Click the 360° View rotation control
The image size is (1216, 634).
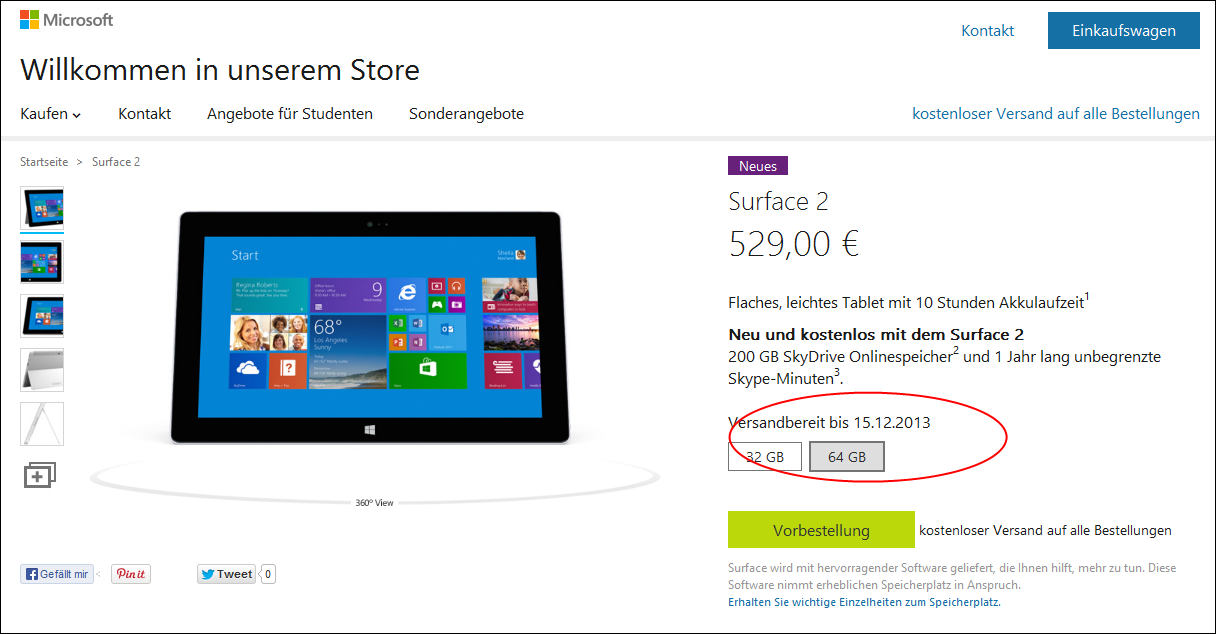(374, 503)
